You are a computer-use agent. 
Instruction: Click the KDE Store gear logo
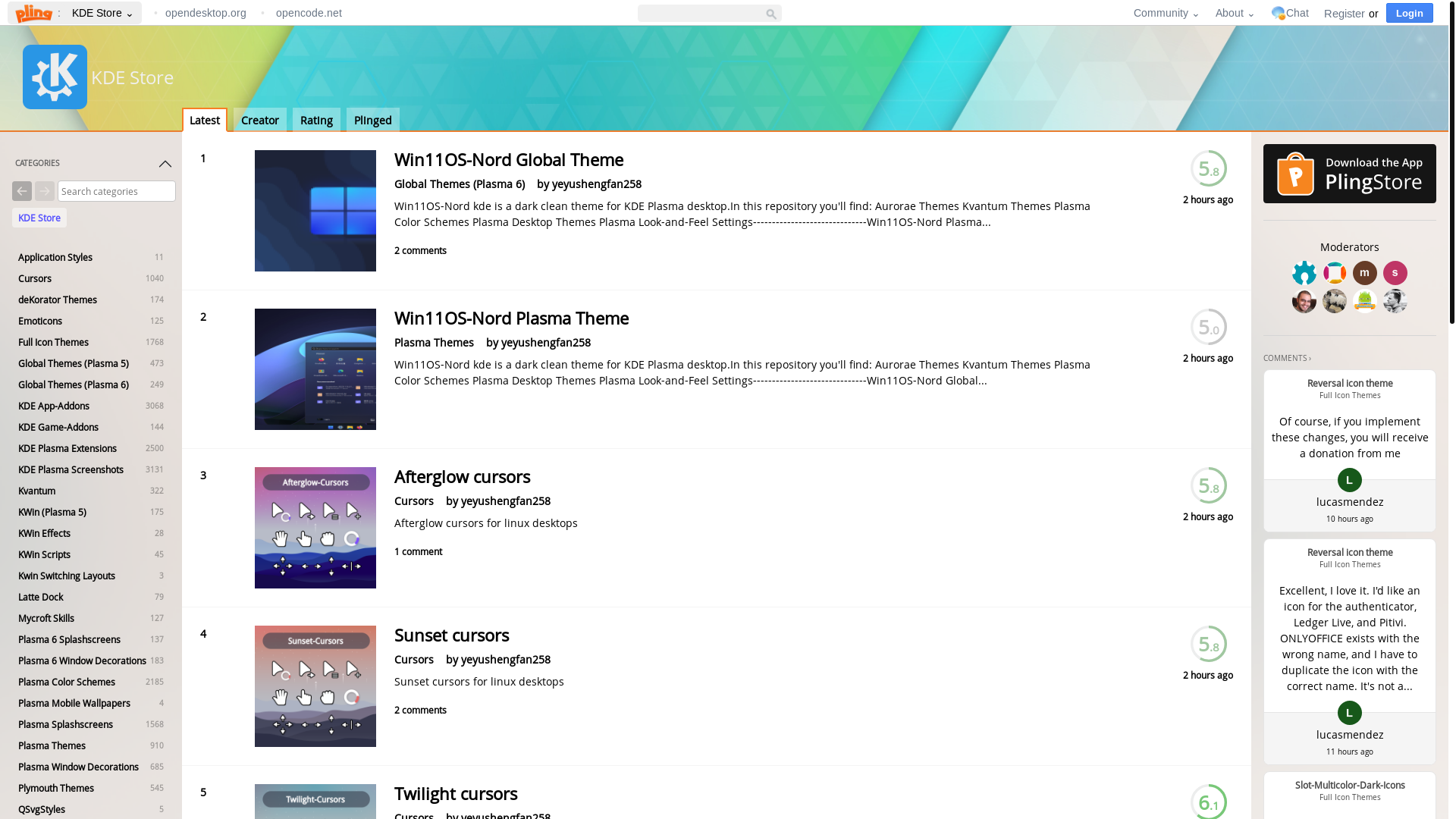pyautogui.click(x=55, y=77)
